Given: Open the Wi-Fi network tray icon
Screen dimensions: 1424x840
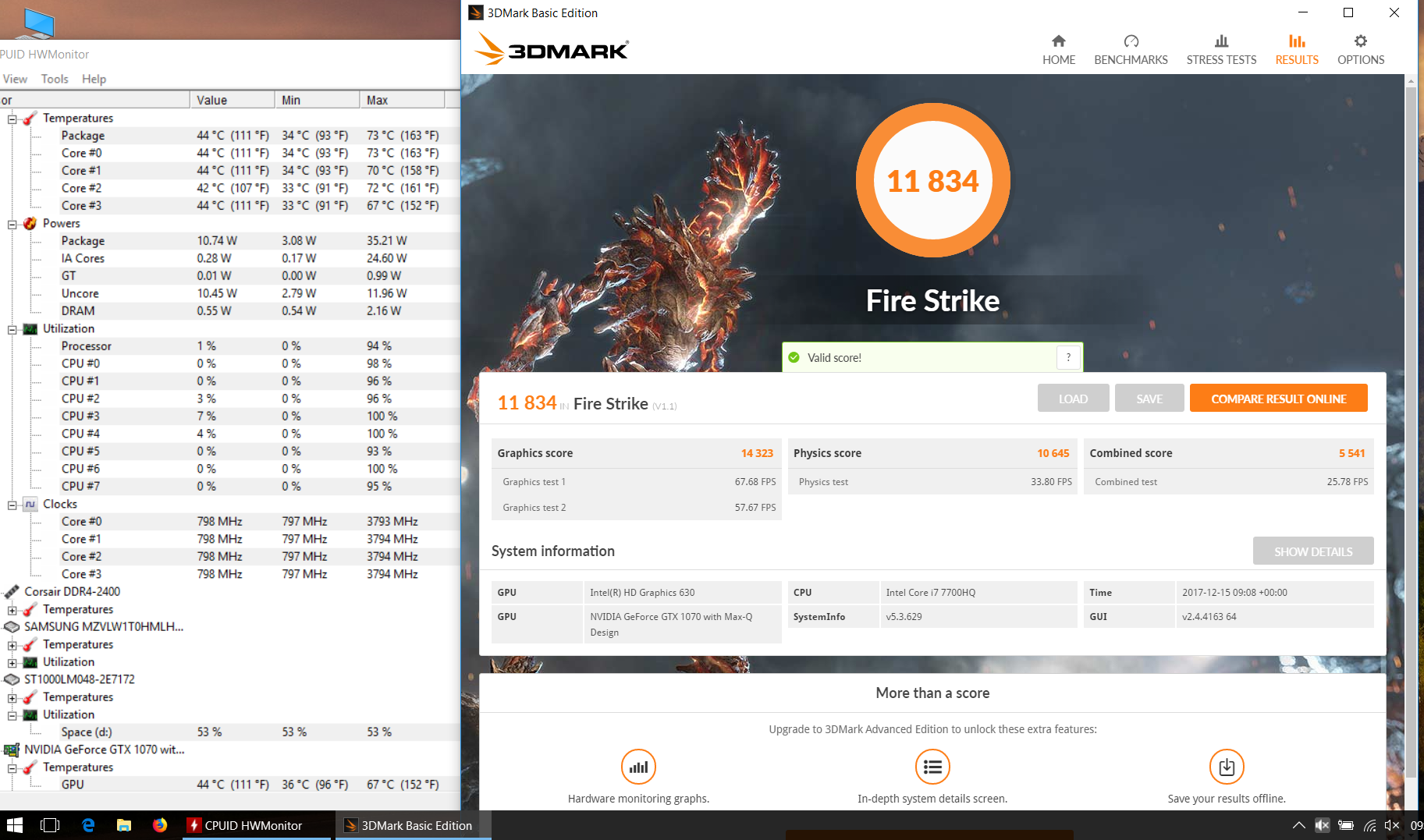Looking at the screenshot, I should 1369,825.
